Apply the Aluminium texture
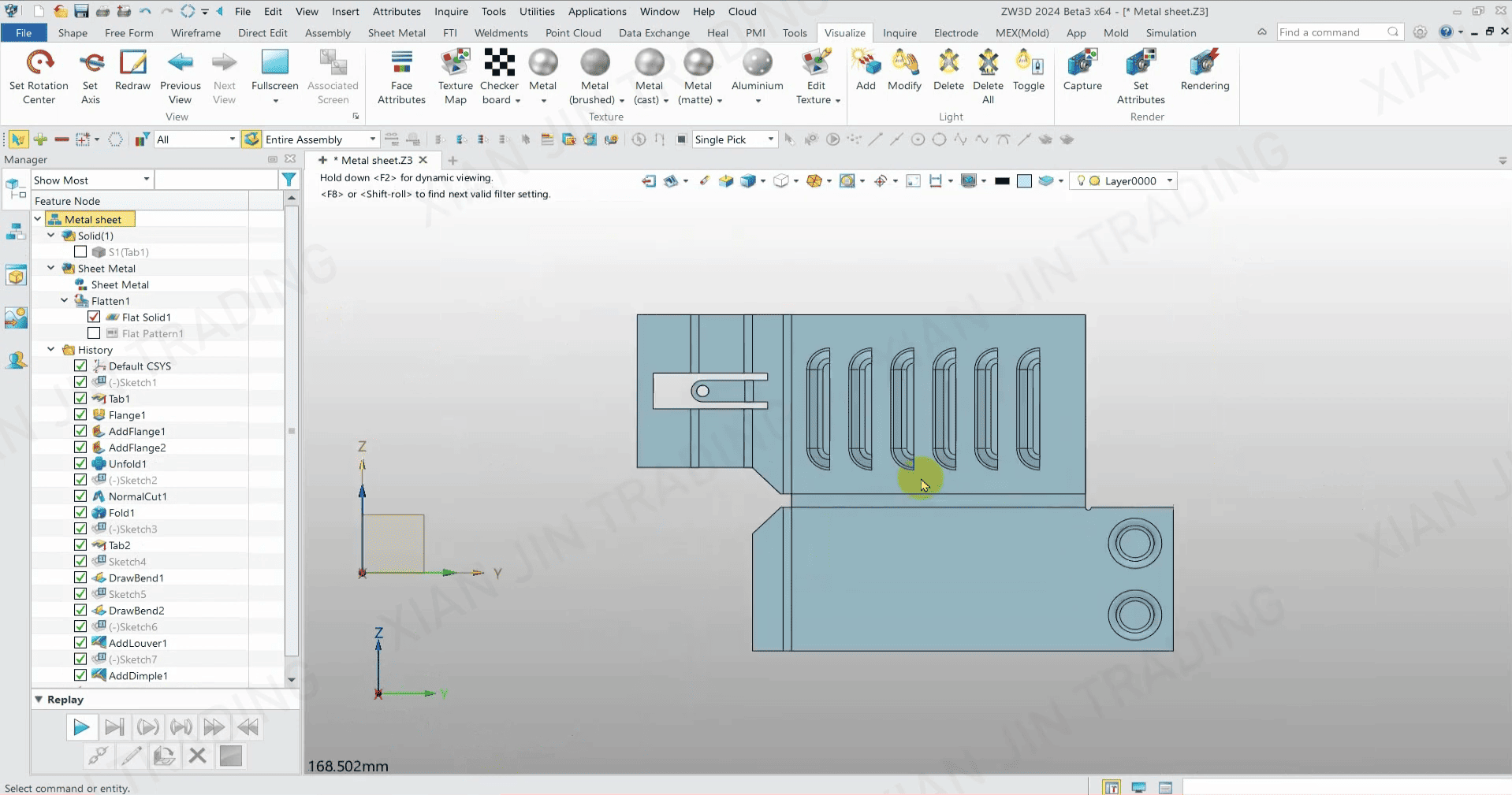Screen dimensions: 1512x795 tap(757, 63)
